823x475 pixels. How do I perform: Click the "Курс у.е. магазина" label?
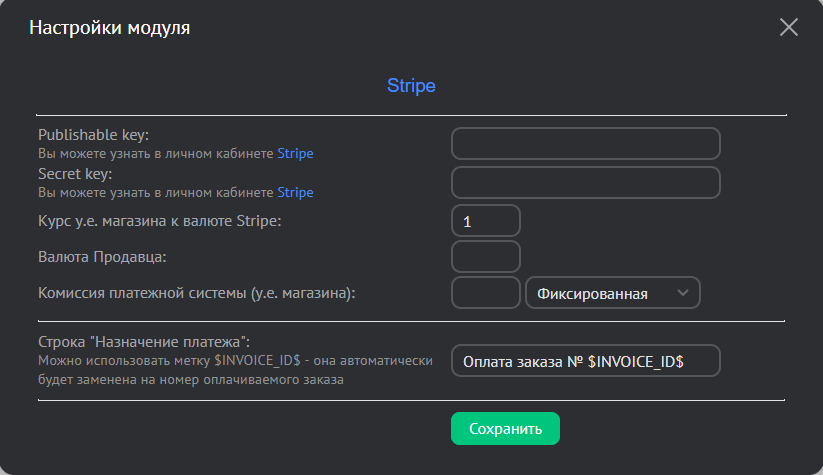pyautogui.click(x=160, y=221)
